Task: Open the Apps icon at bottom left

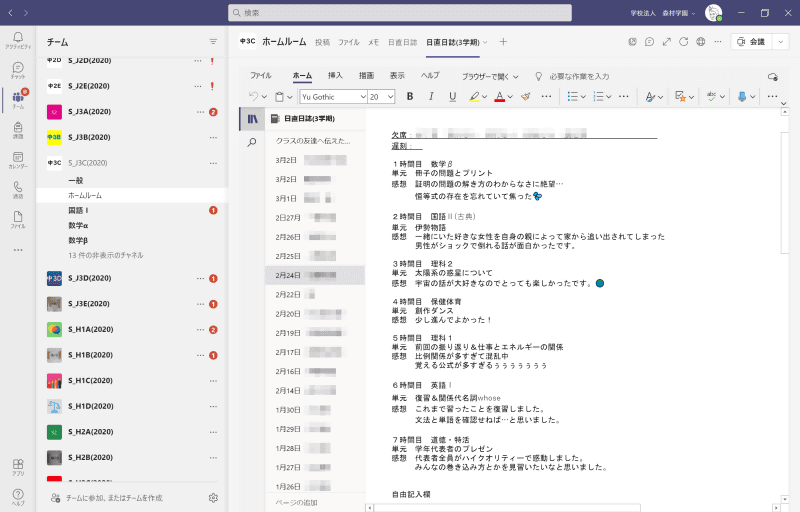Action: click(18, 467)
